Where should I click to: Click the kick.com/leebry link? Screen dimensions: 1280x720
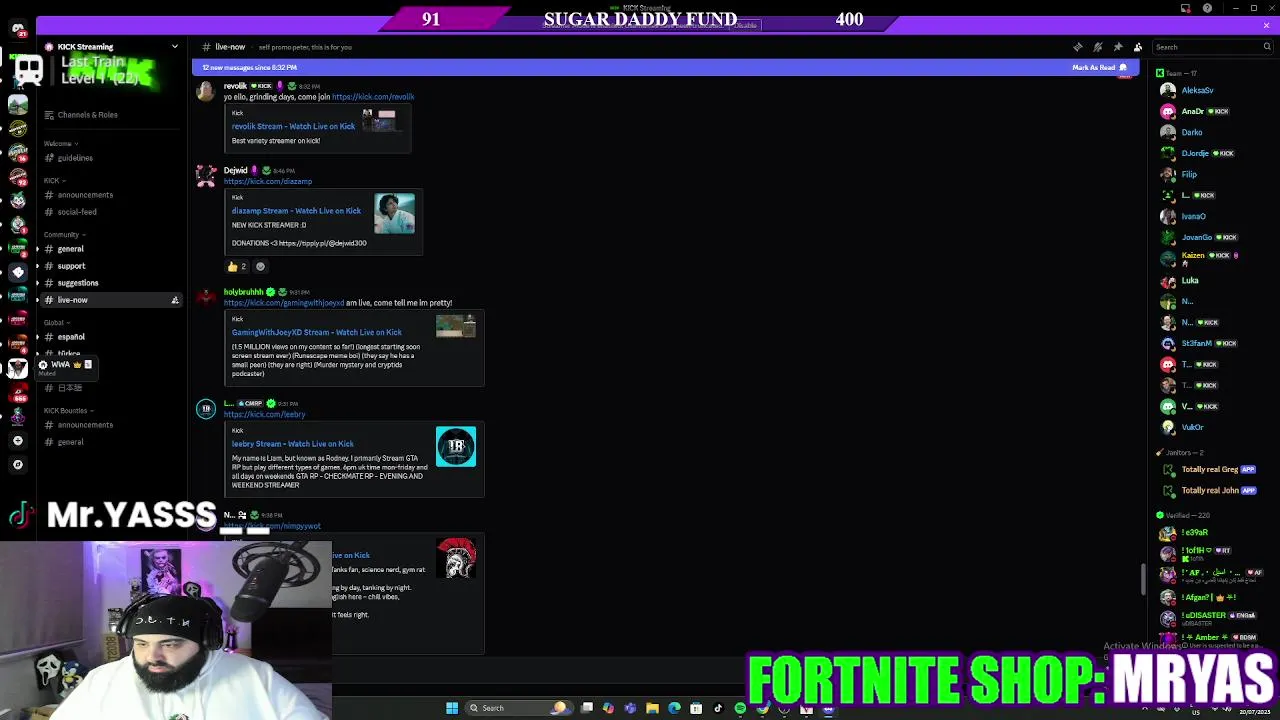click(x=265, y=414)
